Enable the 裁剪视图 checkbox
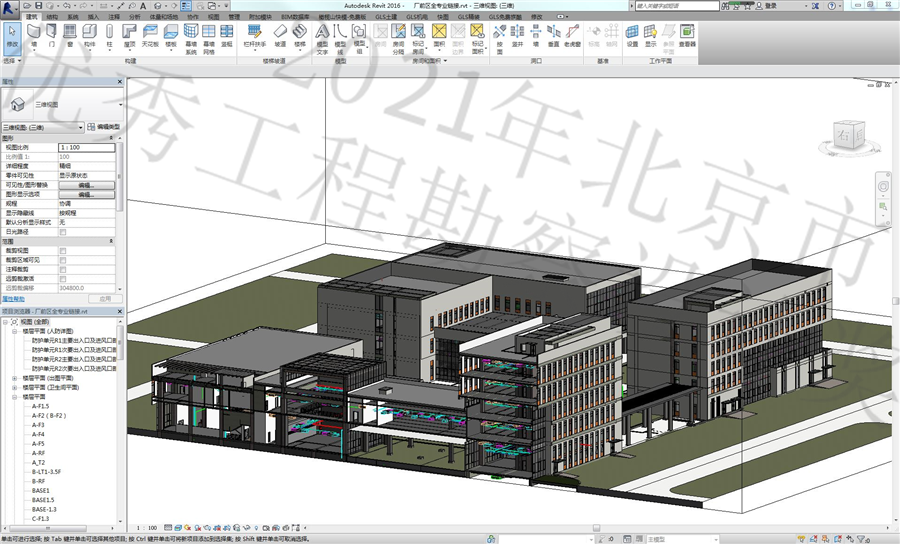The width and height of the screenshot is (900, 544). (63, 251)
